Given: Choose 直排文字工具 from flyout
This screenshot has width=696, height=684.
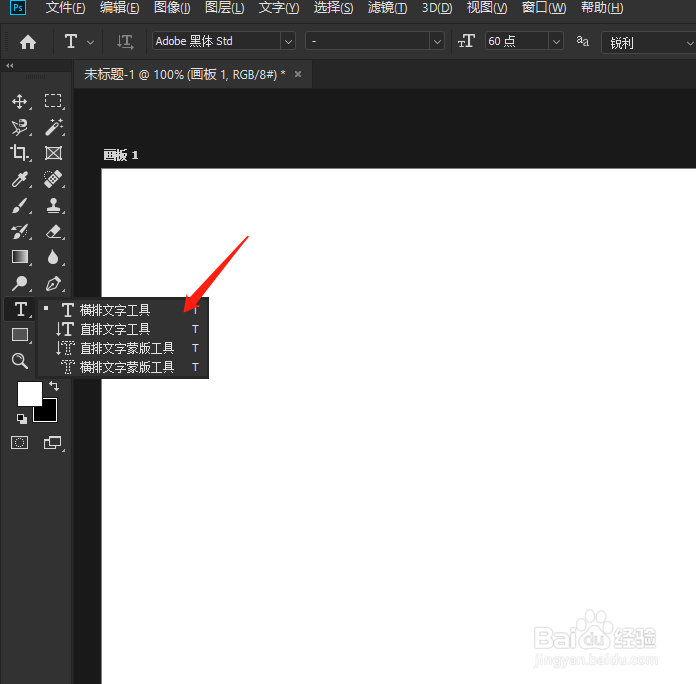Looking at the screenshot, I should pyautogui.click(x=123, y=329).
